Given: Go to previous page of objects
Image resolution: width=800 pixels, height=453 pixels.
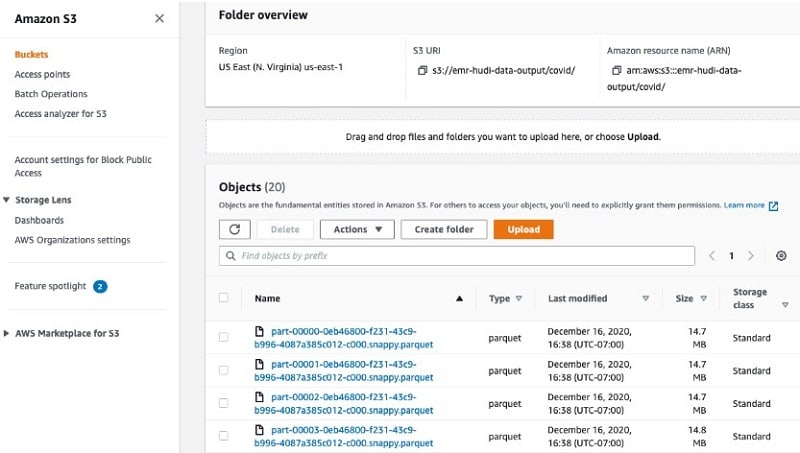Looking at the screenshot, I should coord(712,256).
